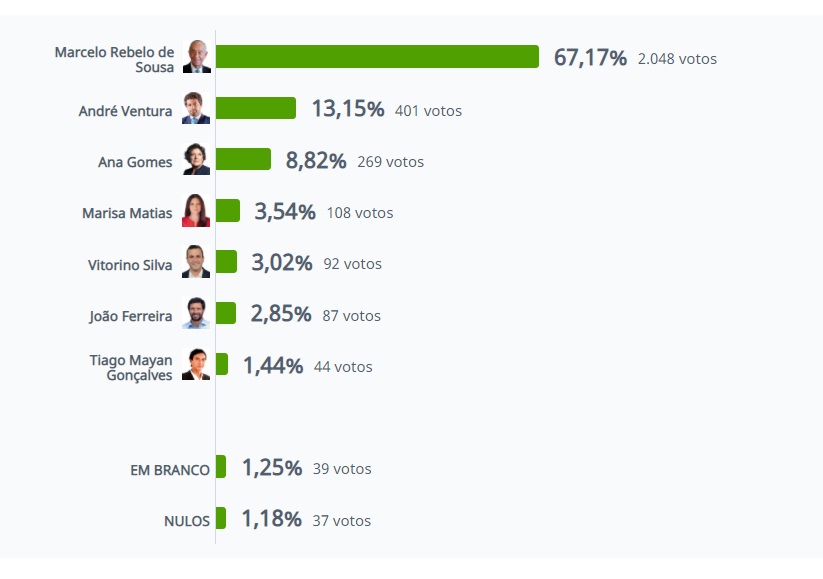This screenshot has width=823, height=579.
Task: Click André Ventura's portrait thumbnail
Action: [x=196, y=109]
